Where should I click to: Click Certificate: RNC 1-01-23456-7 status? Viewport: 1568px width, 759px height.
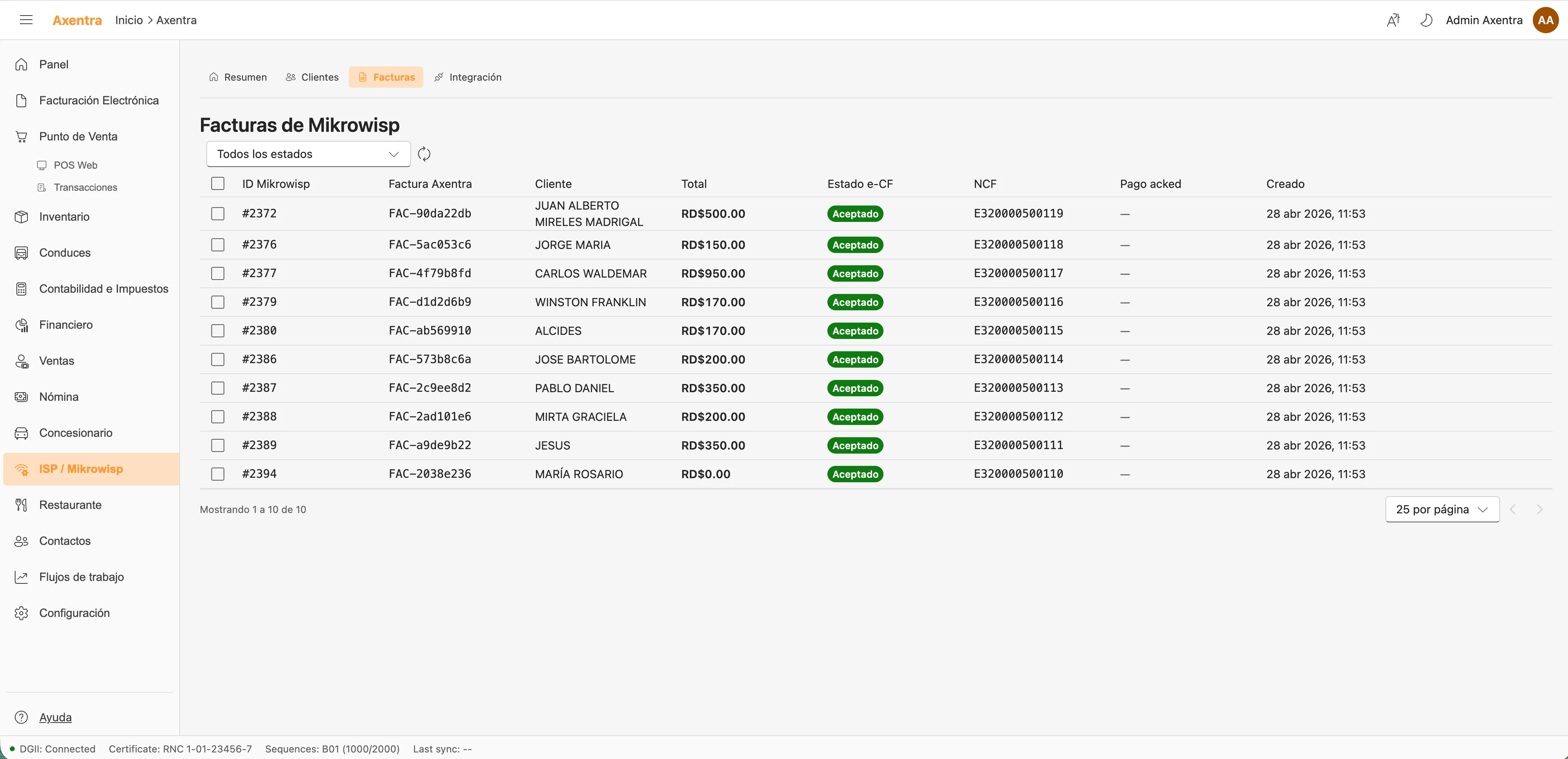click(180, 749)
